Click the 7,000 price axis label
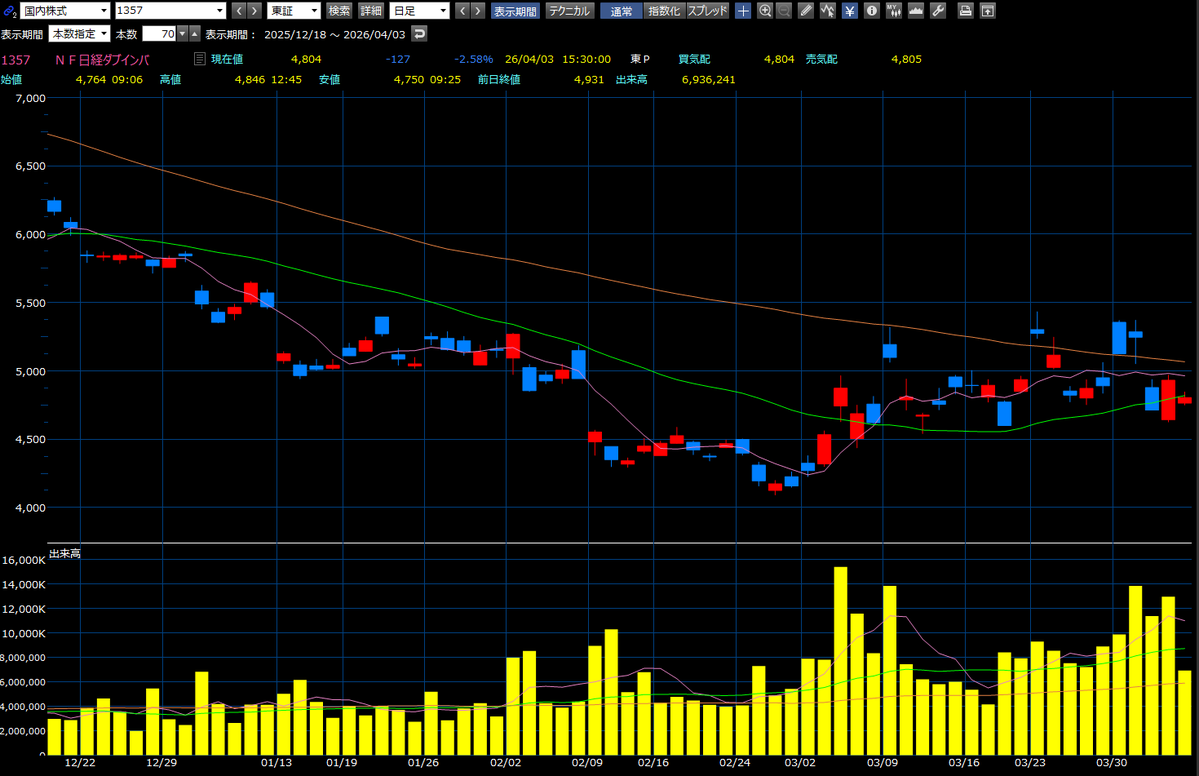This screenshot has width=1199, height=776. [x=31, y=98]
